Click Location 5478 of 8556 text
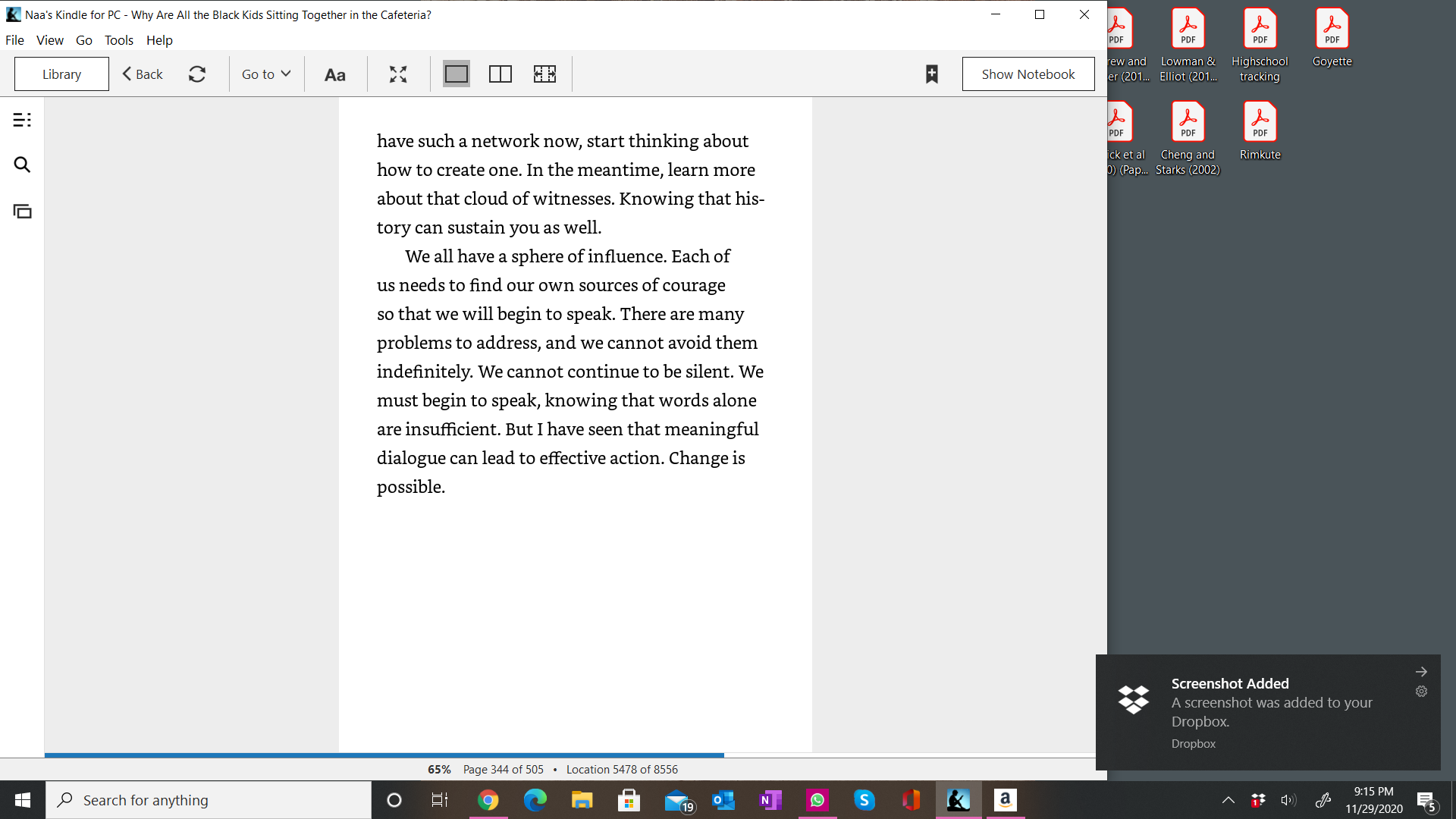The image size is (1456, 819). (x=622, y=769)
